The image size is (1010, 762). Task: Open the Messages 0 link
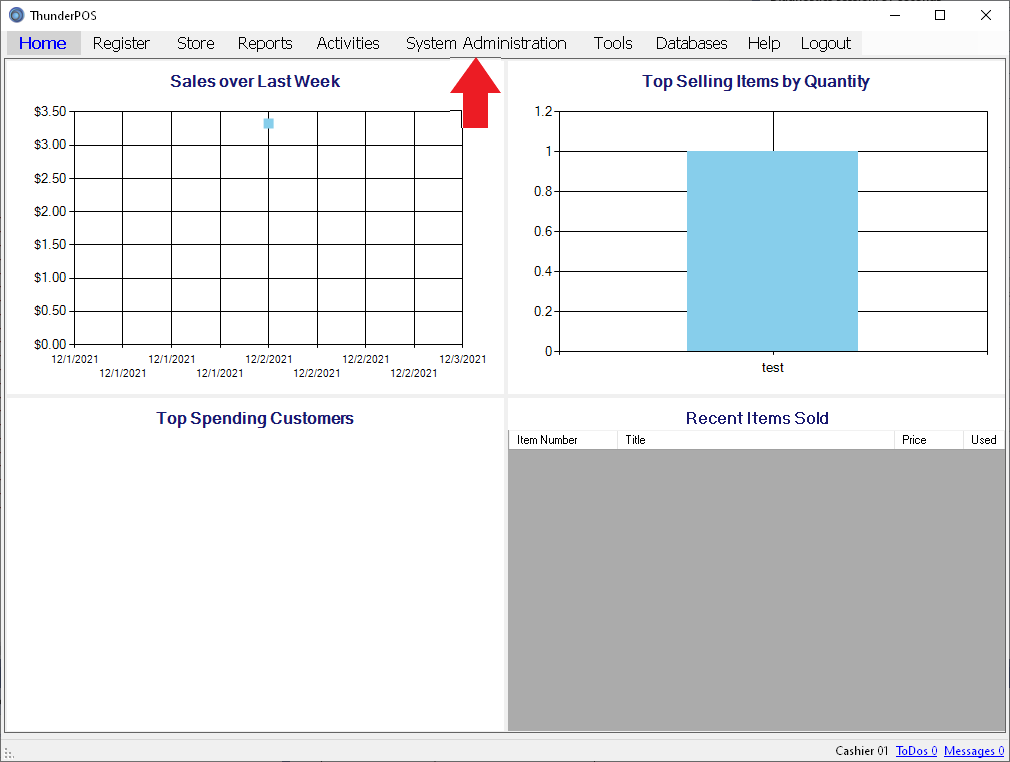[973, 751]
